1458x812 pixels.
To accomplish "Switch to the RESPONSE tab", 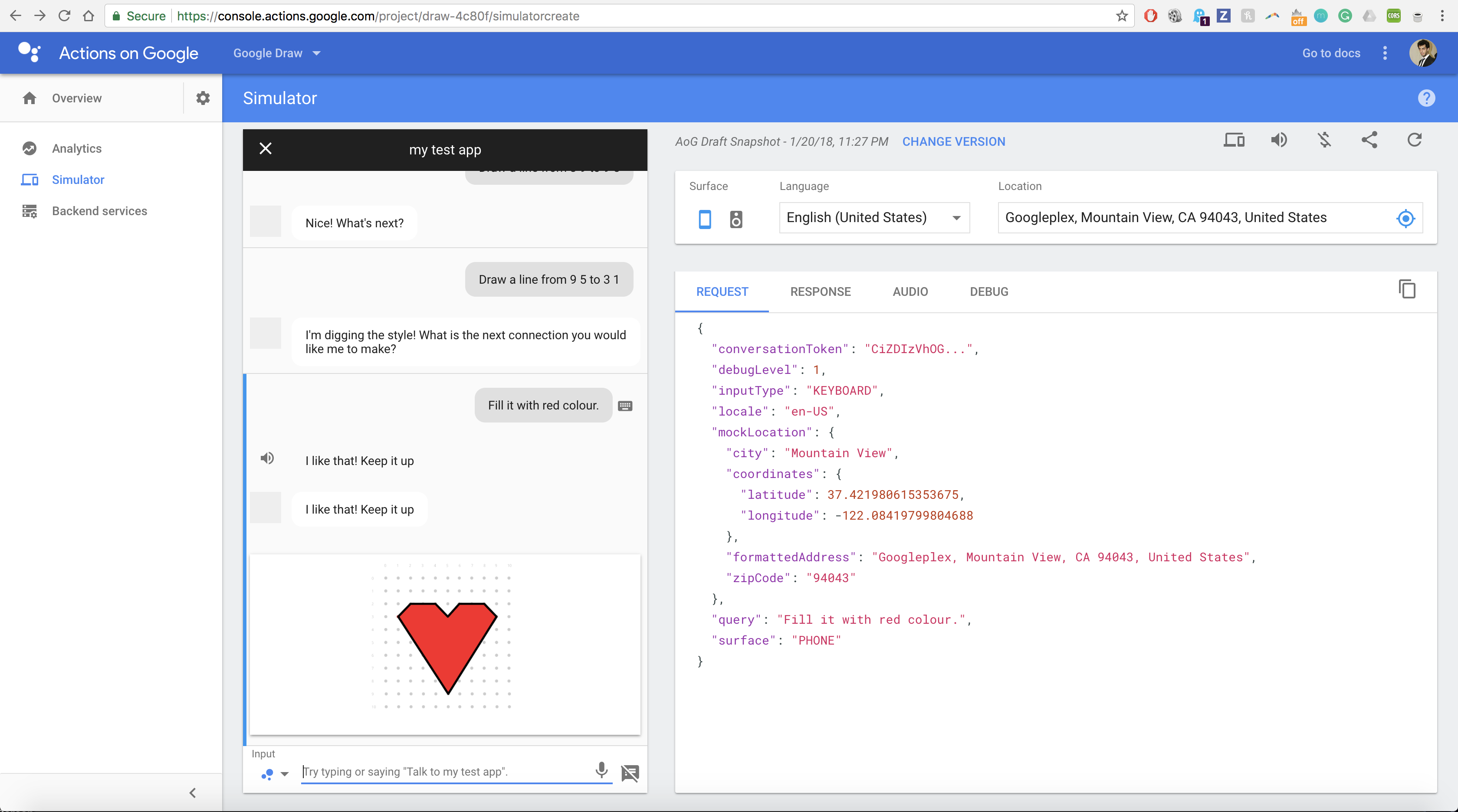I will tap(820, 292).
